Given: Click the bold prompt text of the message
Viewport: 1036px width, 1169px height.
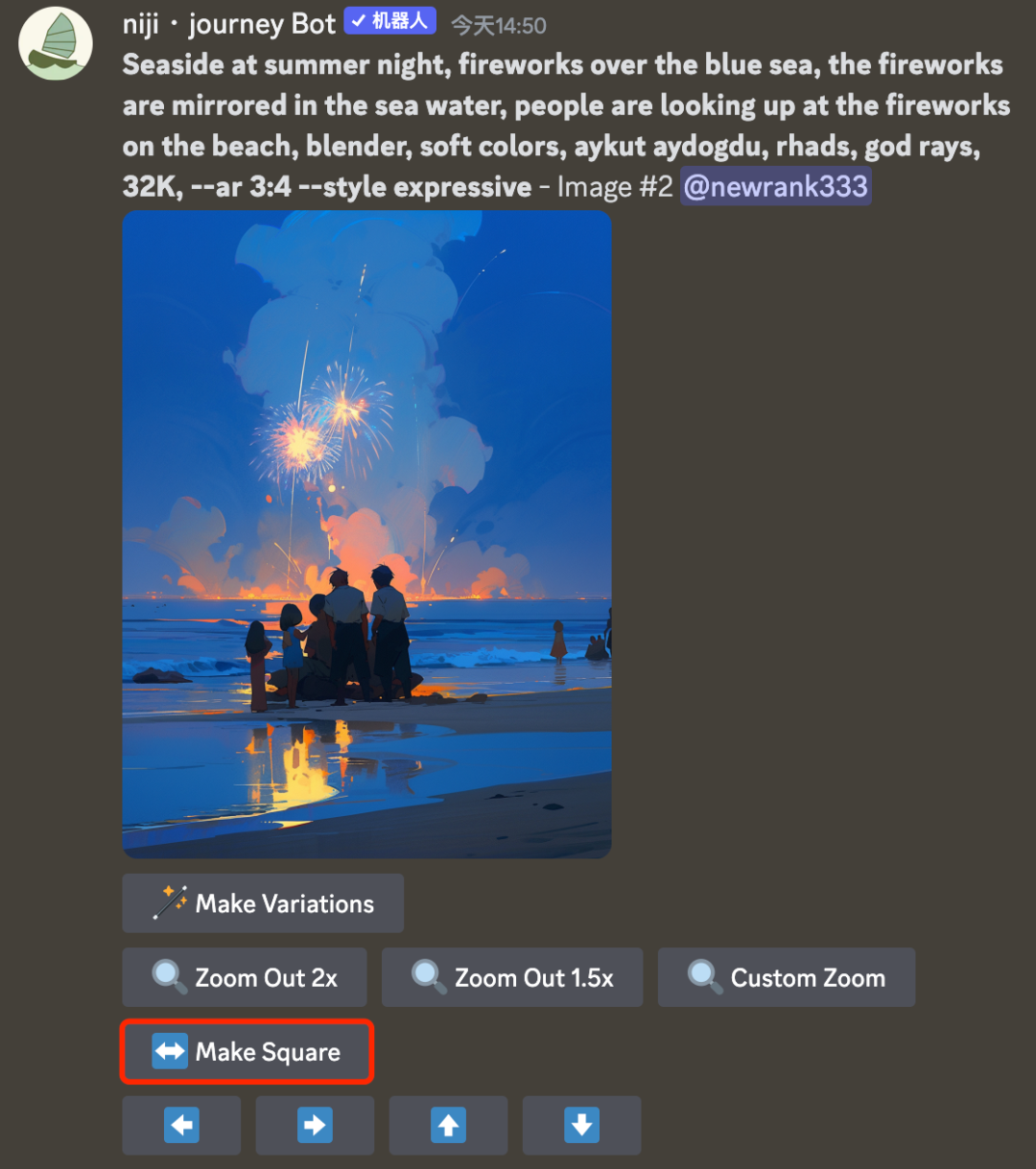Looking at the screenshot, I should [564, 105].
